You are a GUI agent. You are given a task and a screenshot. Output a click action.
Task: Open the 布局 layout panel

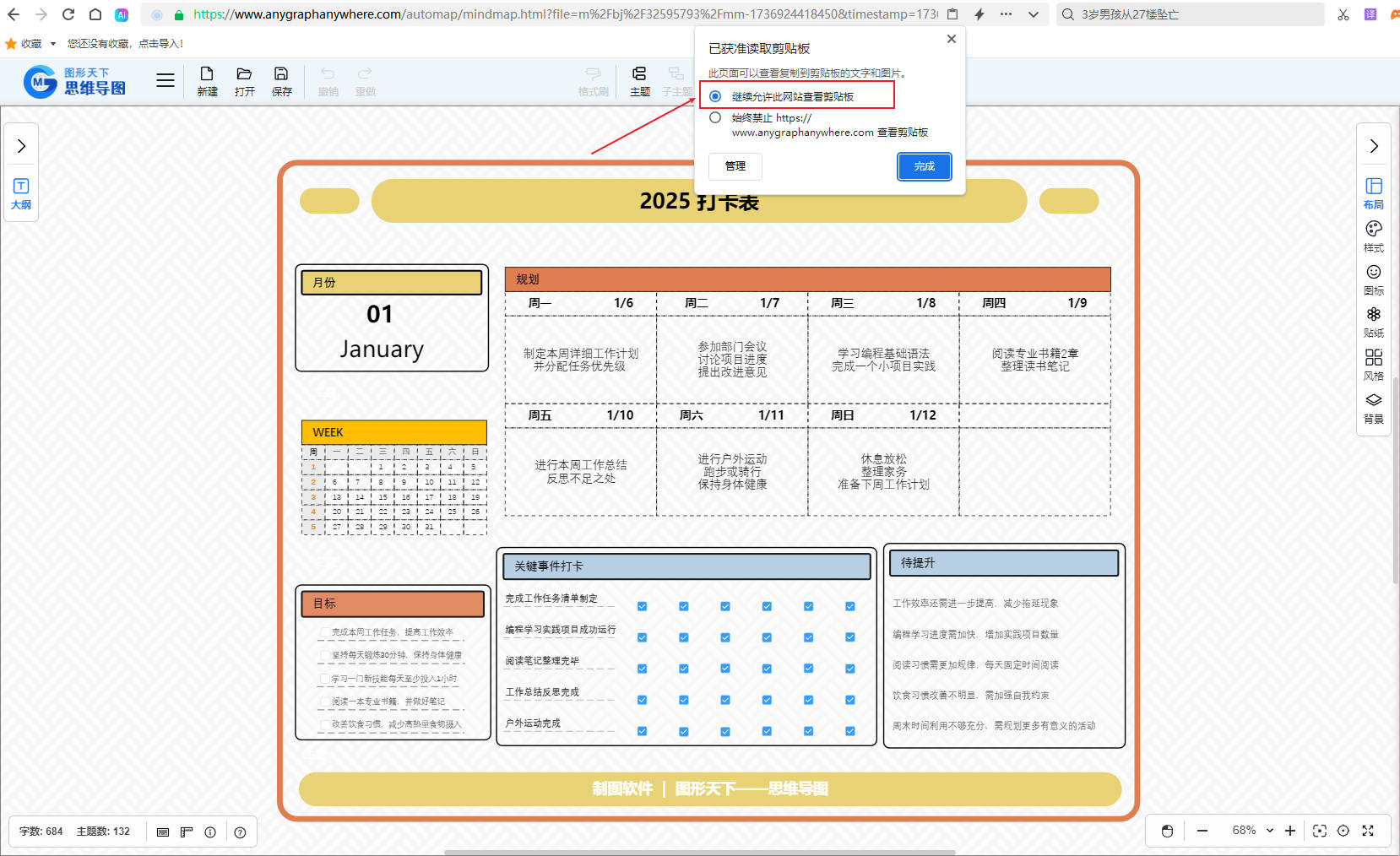pos(1373,192)
